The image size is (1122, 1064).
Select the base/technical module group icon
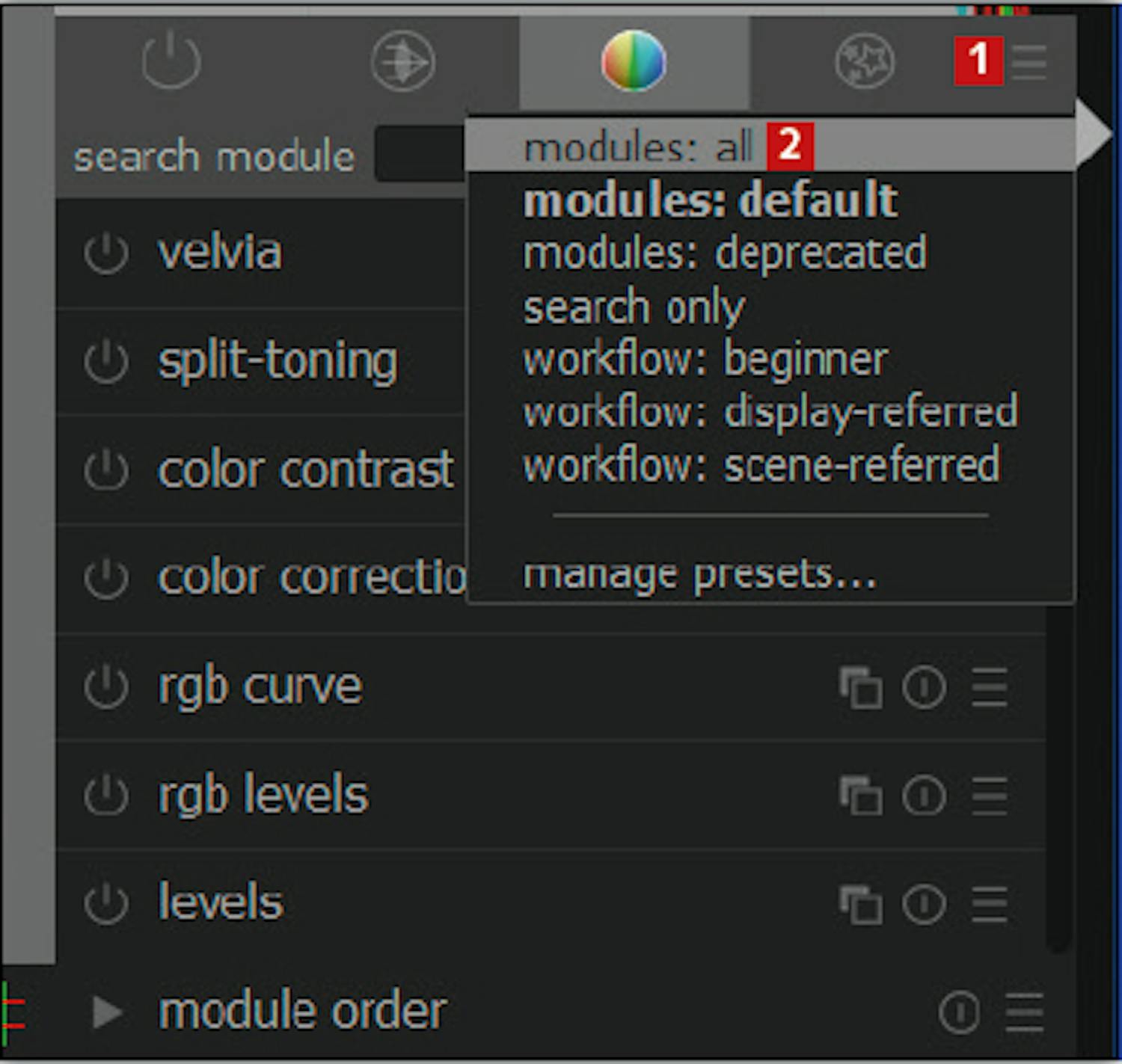pyautogui.click(x=402, y=61)
